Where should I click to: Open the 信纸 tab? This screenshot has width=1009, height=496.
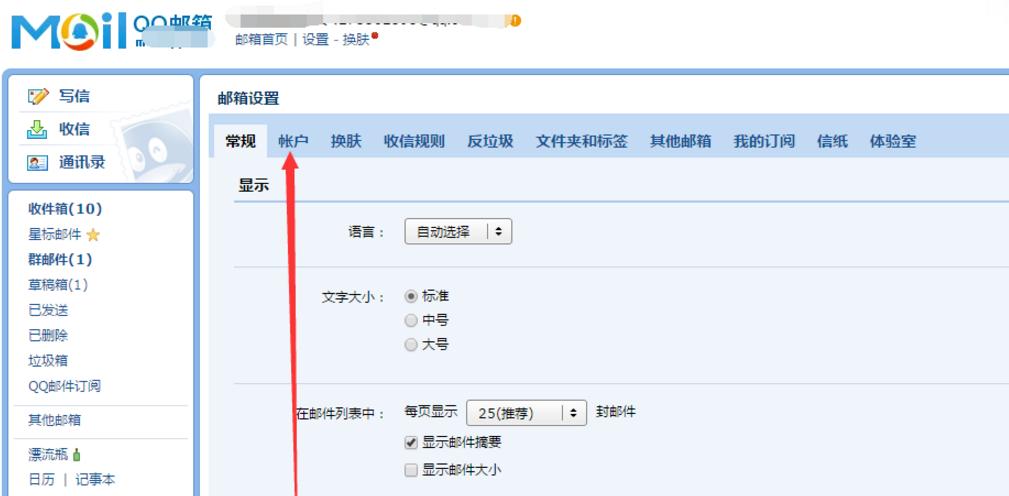pyautogui.click(x=832, y=142)
